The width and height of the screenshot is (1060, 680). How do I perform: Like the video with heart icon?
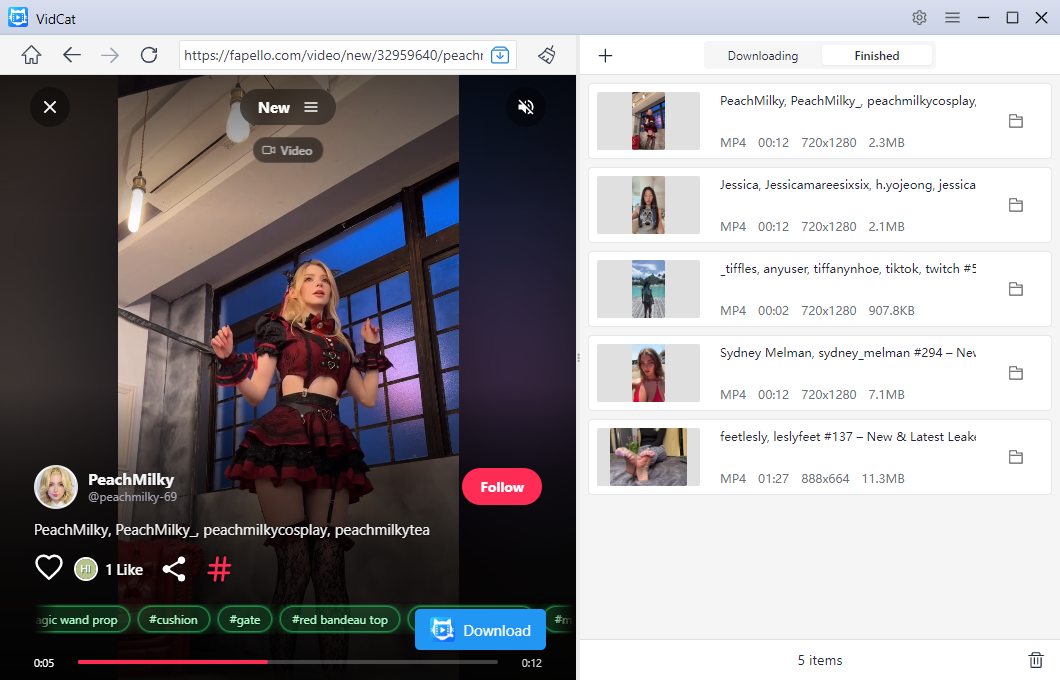[49, 568]
